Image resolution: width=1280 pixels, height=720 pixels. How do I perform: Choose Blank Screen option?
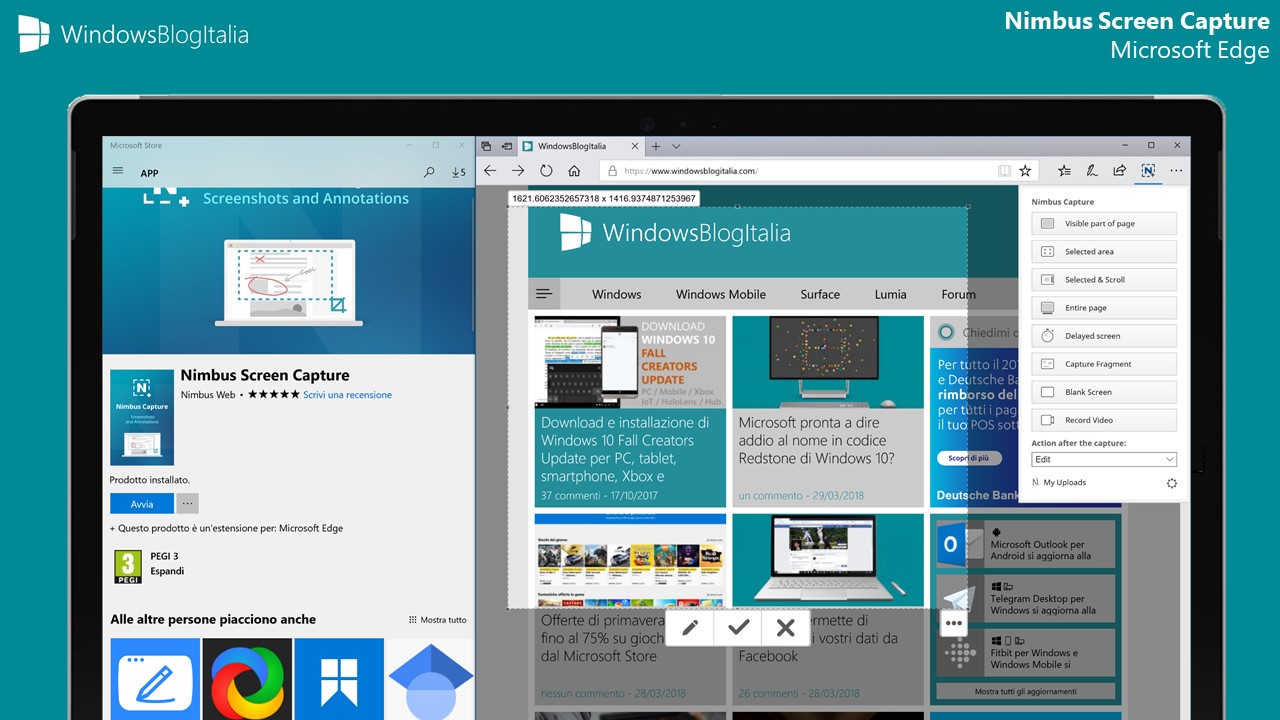click(x=1104, y=392)
